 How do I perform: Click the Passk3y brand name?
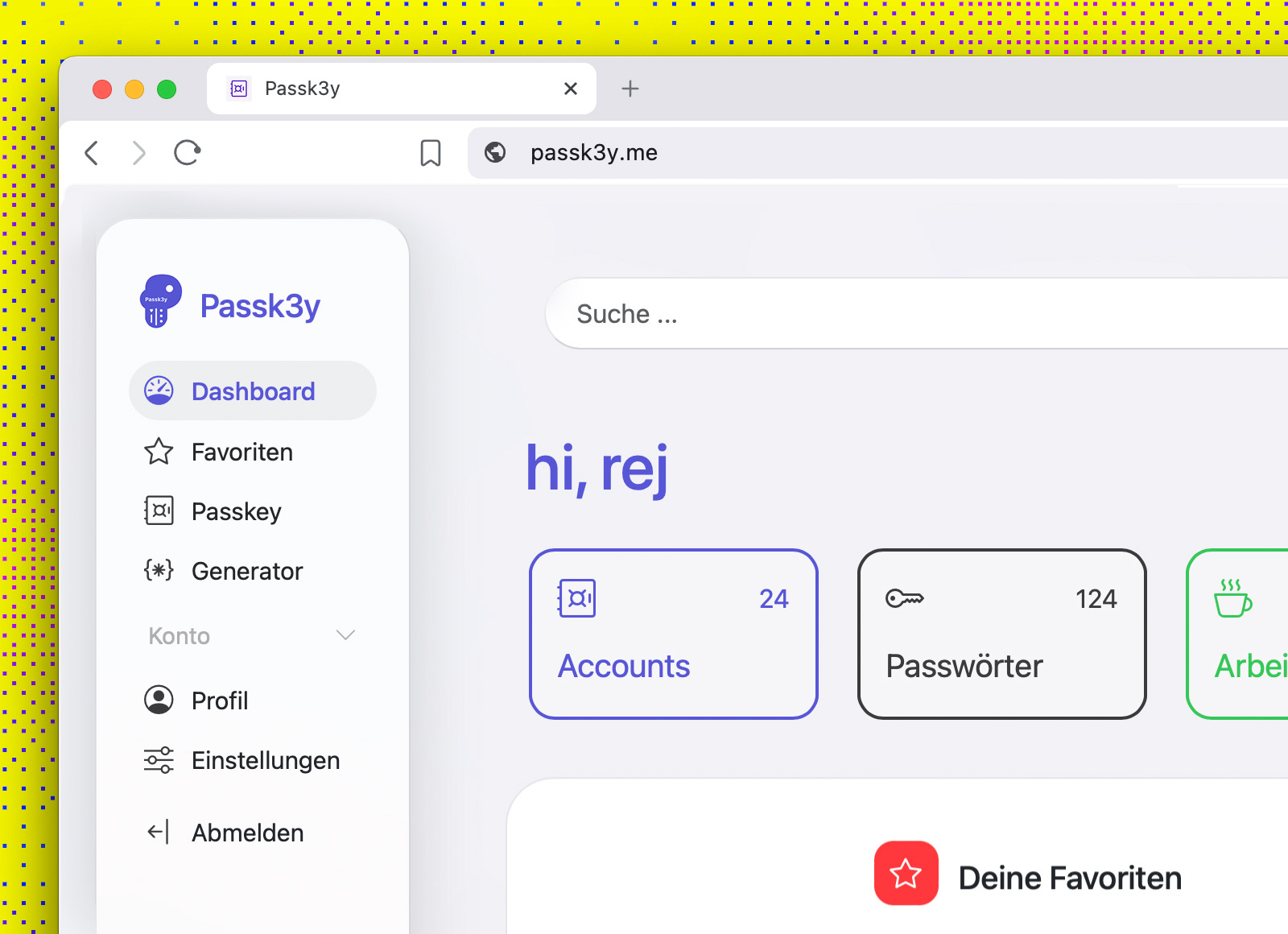[x=260, y=307]
